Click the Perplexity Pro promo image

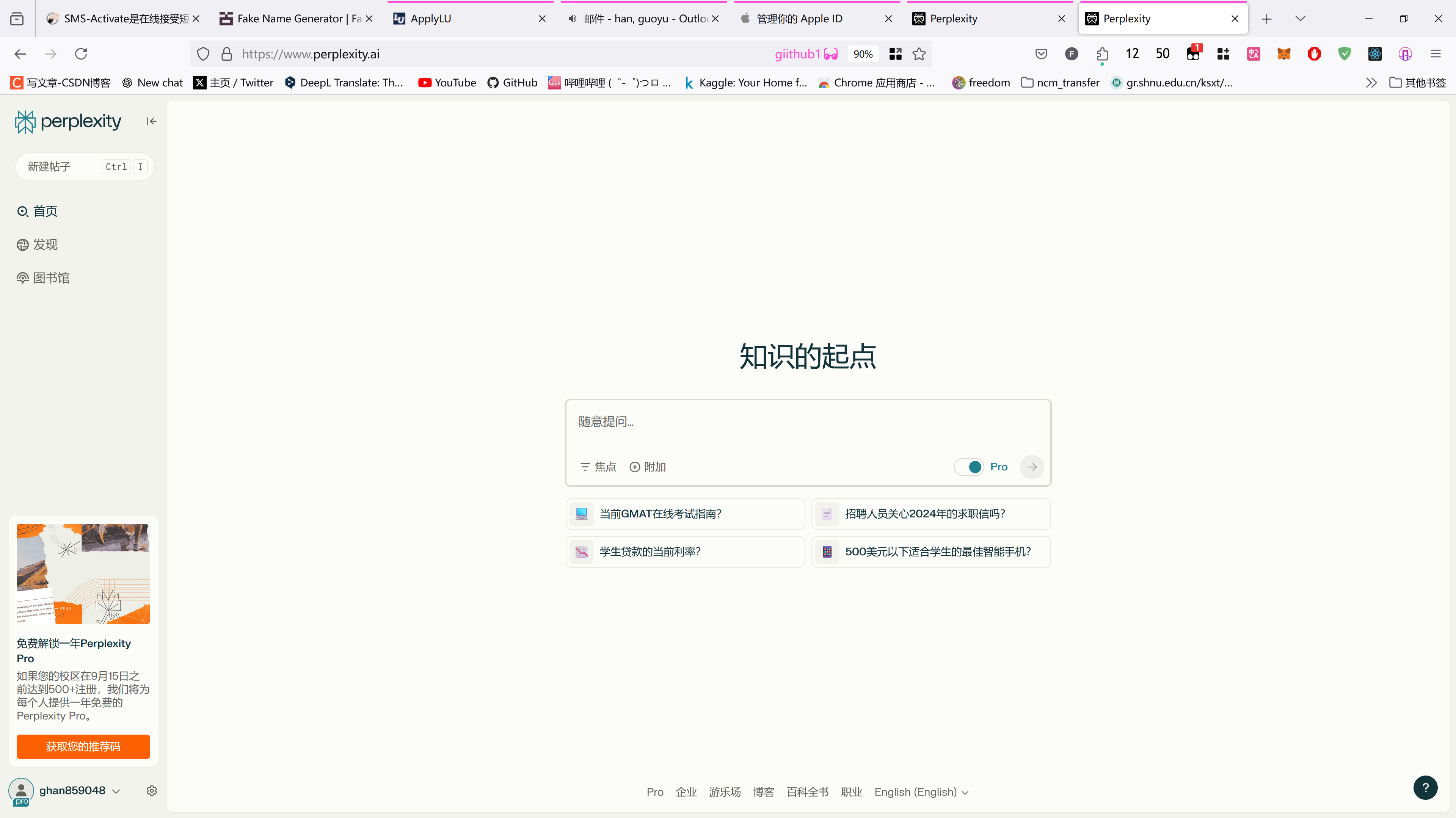(x=83, y=574)
